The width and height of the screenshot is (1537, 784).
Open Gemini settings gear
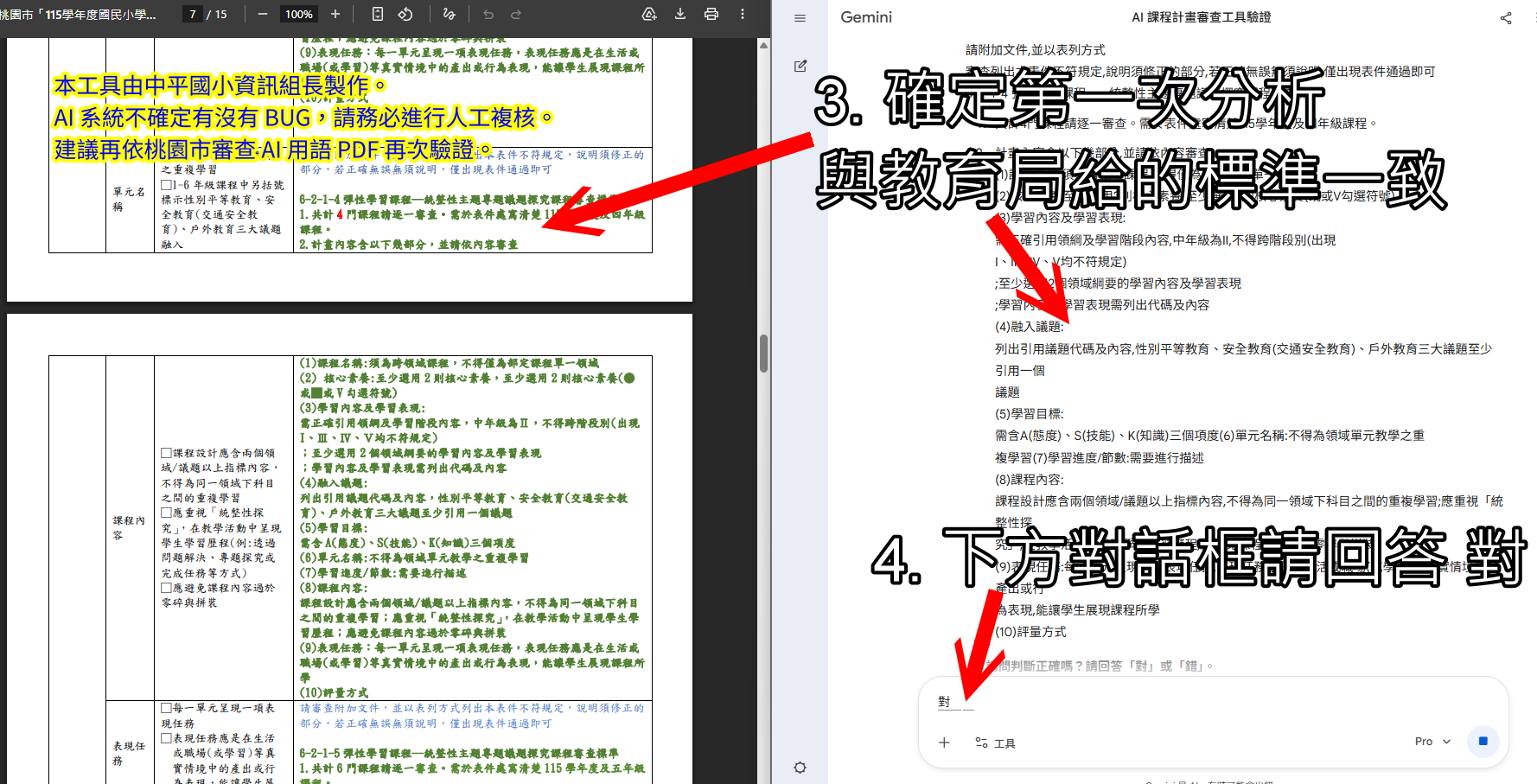[800, 768]
